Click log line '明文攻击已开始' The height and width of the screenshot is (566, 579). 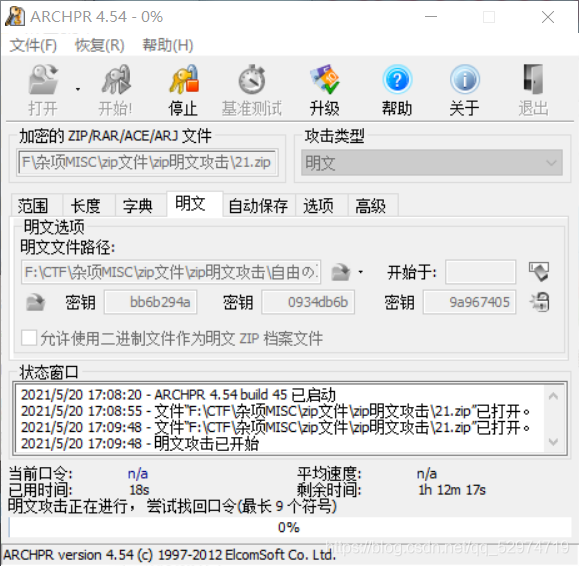[x=140, y=443]
